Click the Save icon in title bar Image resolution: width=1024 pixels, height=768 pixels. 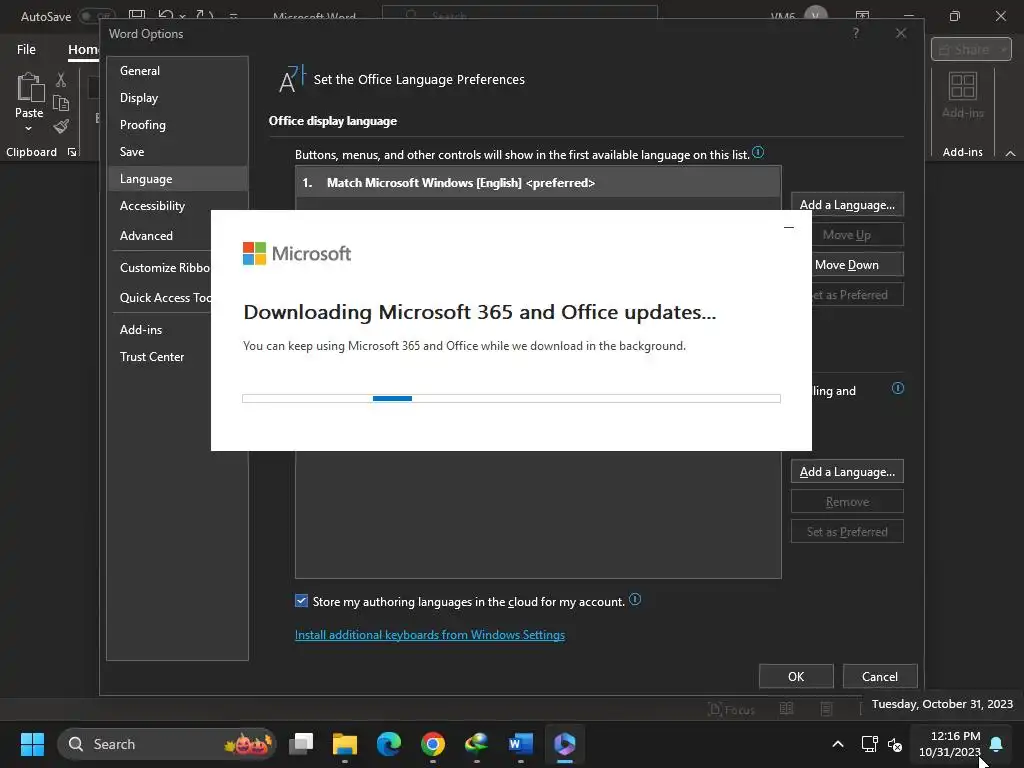[x=136, y=15]
